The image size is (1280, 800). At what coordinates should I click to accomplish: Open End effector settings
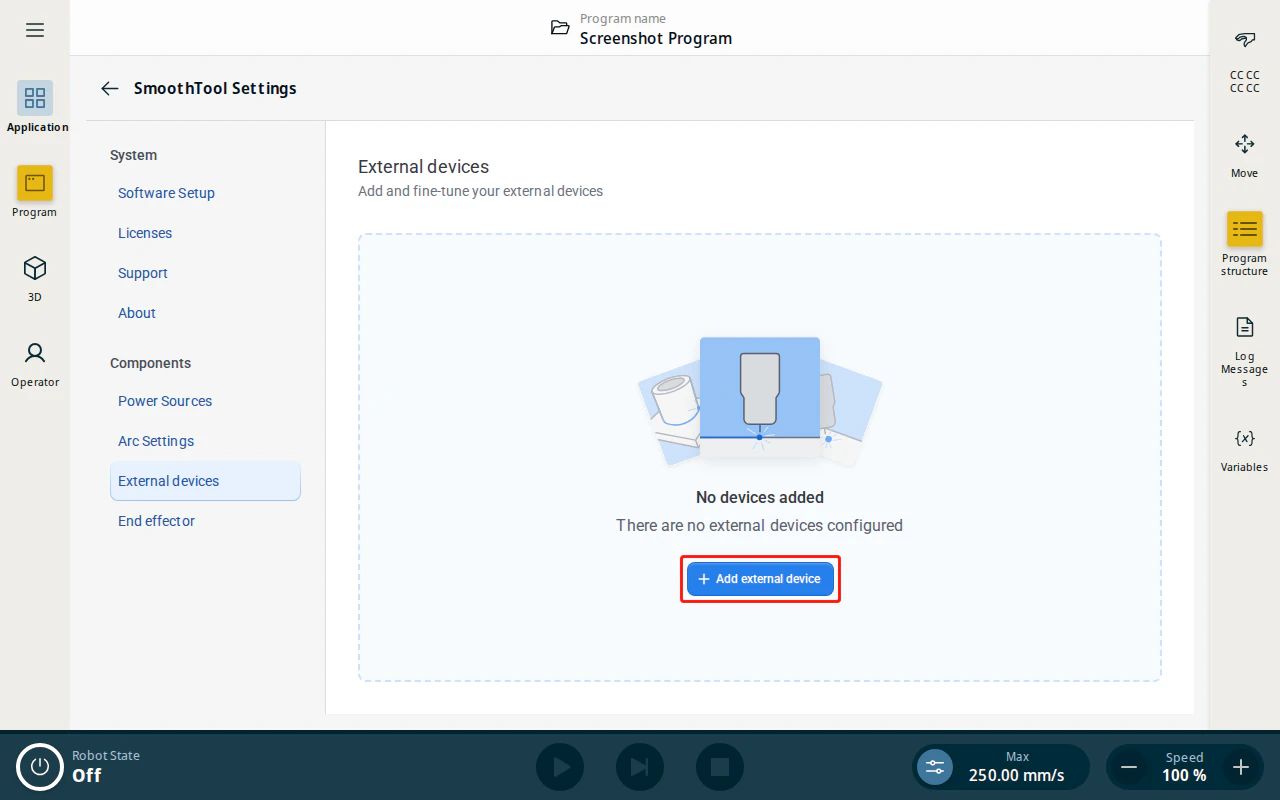click(156, 521)
